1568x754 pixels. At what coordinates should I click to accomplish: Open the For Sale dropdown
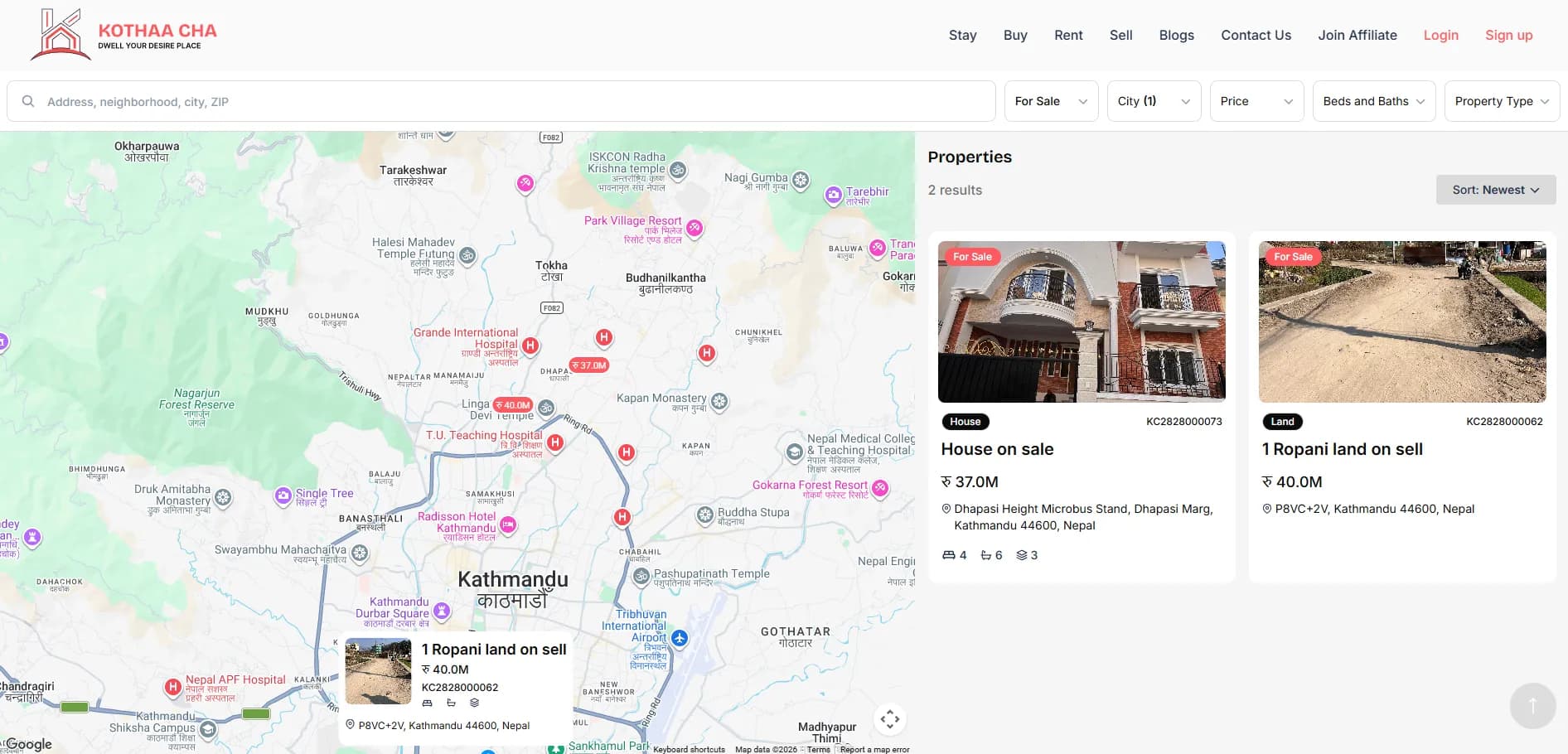pyautogui.click(x=1051, y=101)
